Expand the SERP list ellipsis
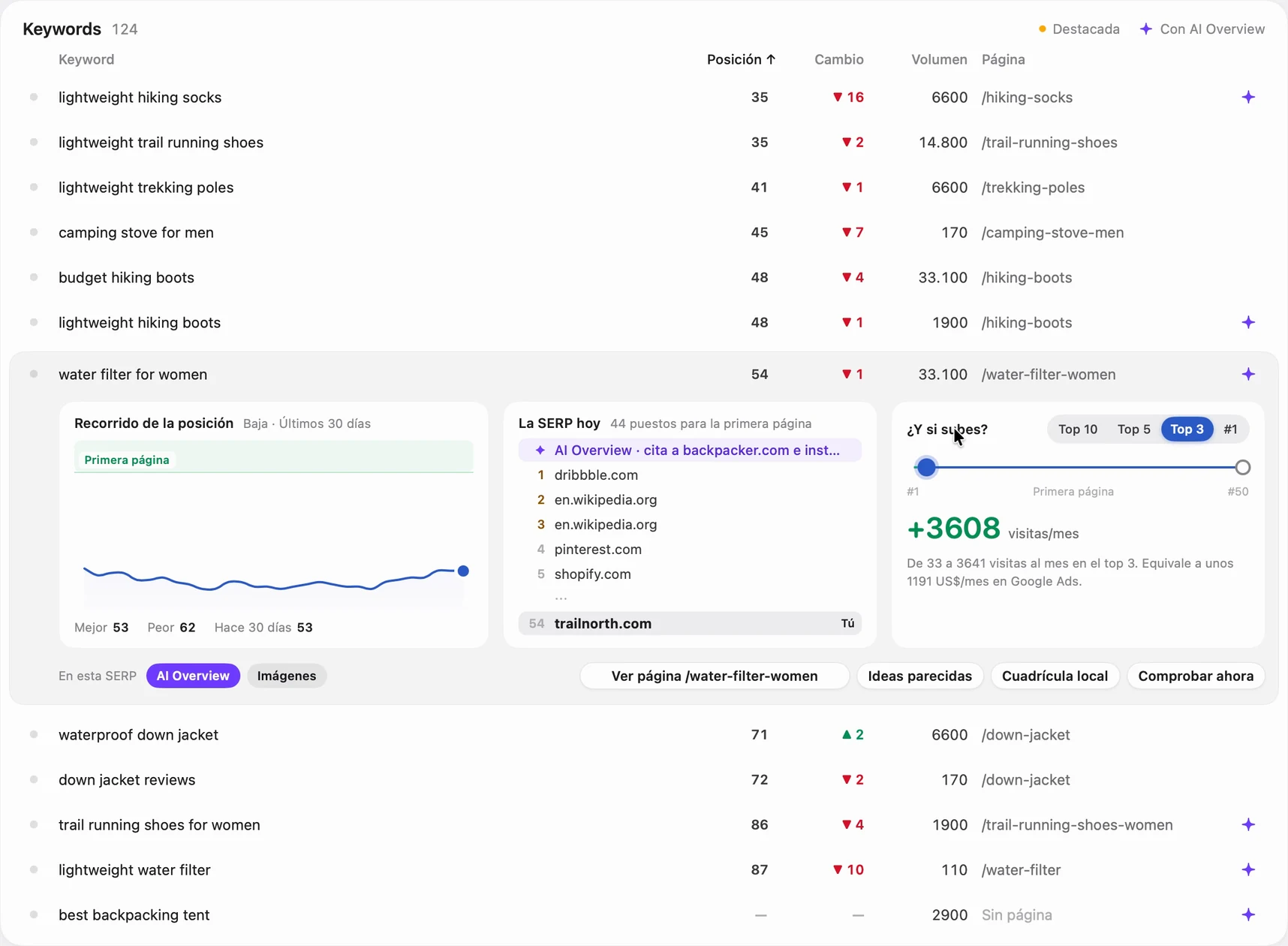The width and height of the screenshot is (1288, 946). click(x=561, y=598)
